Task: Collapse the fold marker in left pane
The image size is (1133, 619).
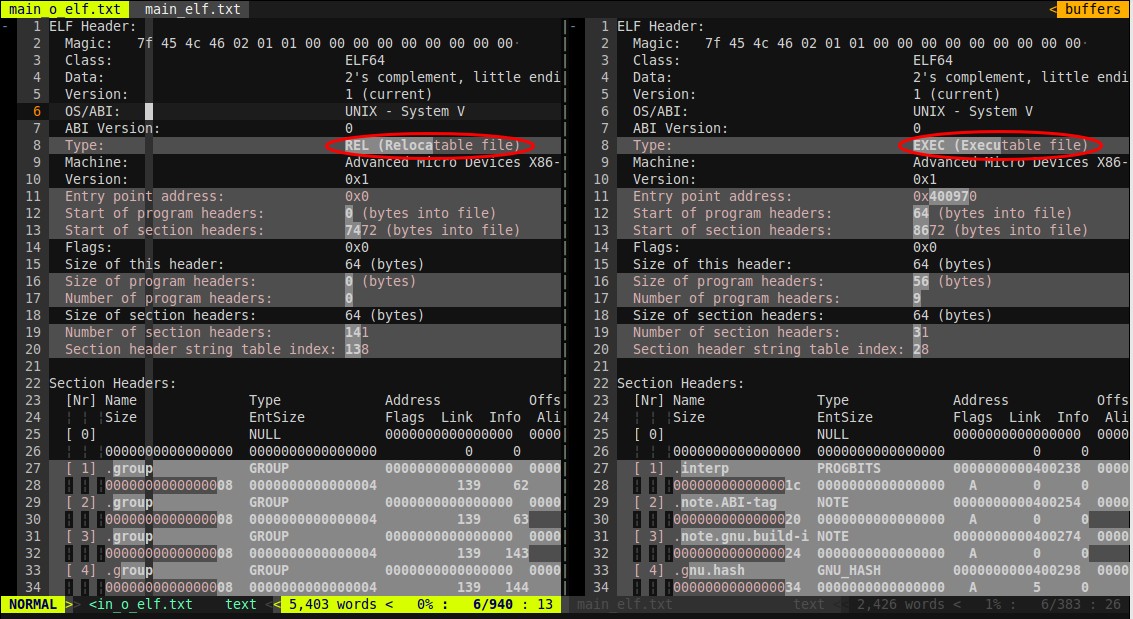Action: tap(7, 27)
